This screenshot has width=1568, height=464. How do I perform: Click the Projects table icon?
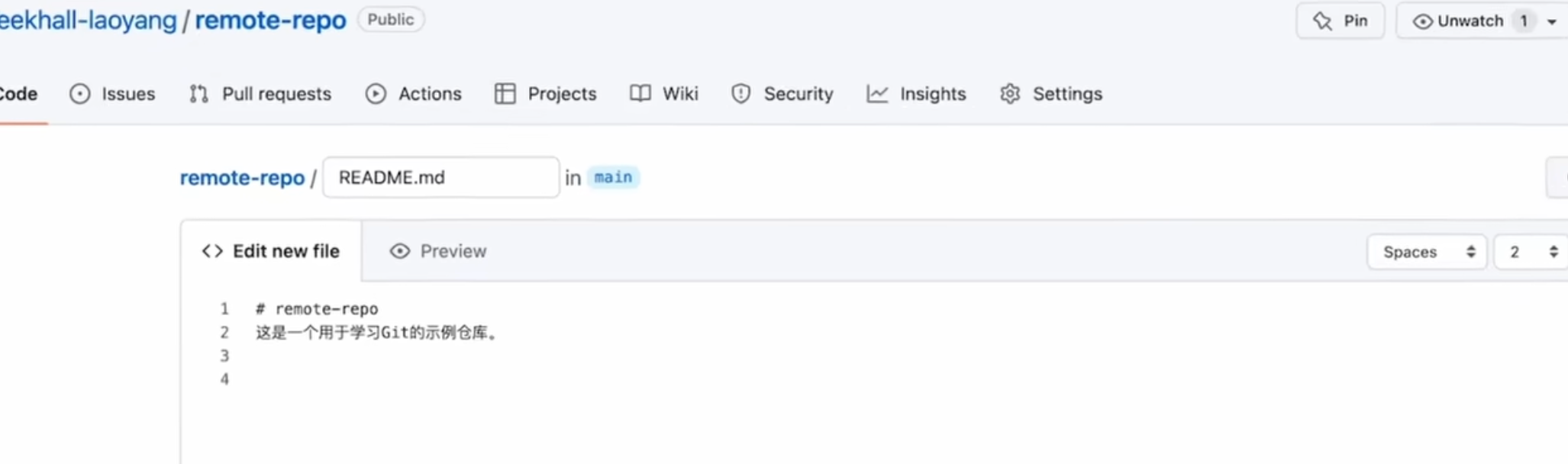tap(505, 94)
